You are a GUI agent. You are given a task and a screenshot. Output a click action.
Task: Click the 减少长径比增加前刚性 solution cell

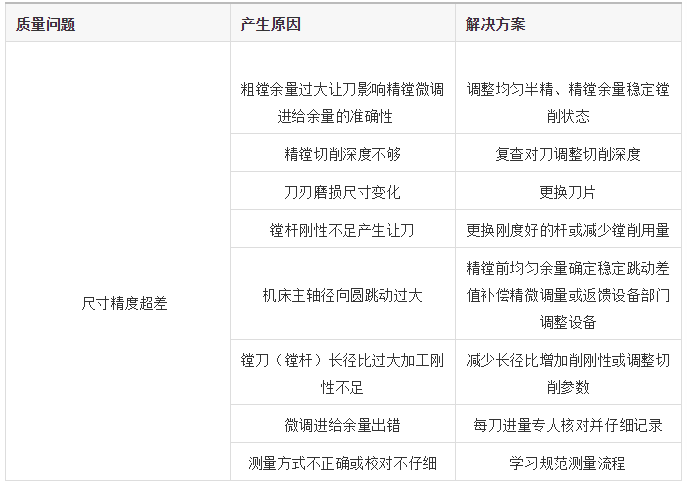coord(568,373)
